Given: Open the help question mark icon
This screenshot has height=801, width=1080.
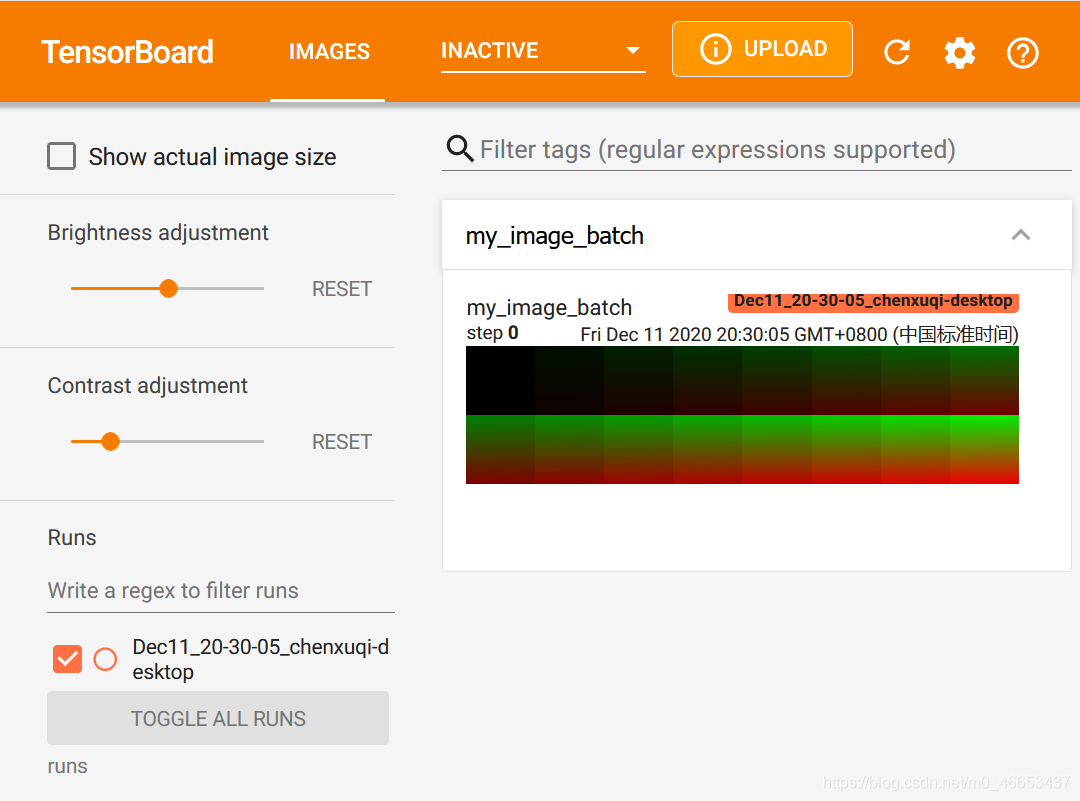Looking at the screenshot, I should 1022,52.
